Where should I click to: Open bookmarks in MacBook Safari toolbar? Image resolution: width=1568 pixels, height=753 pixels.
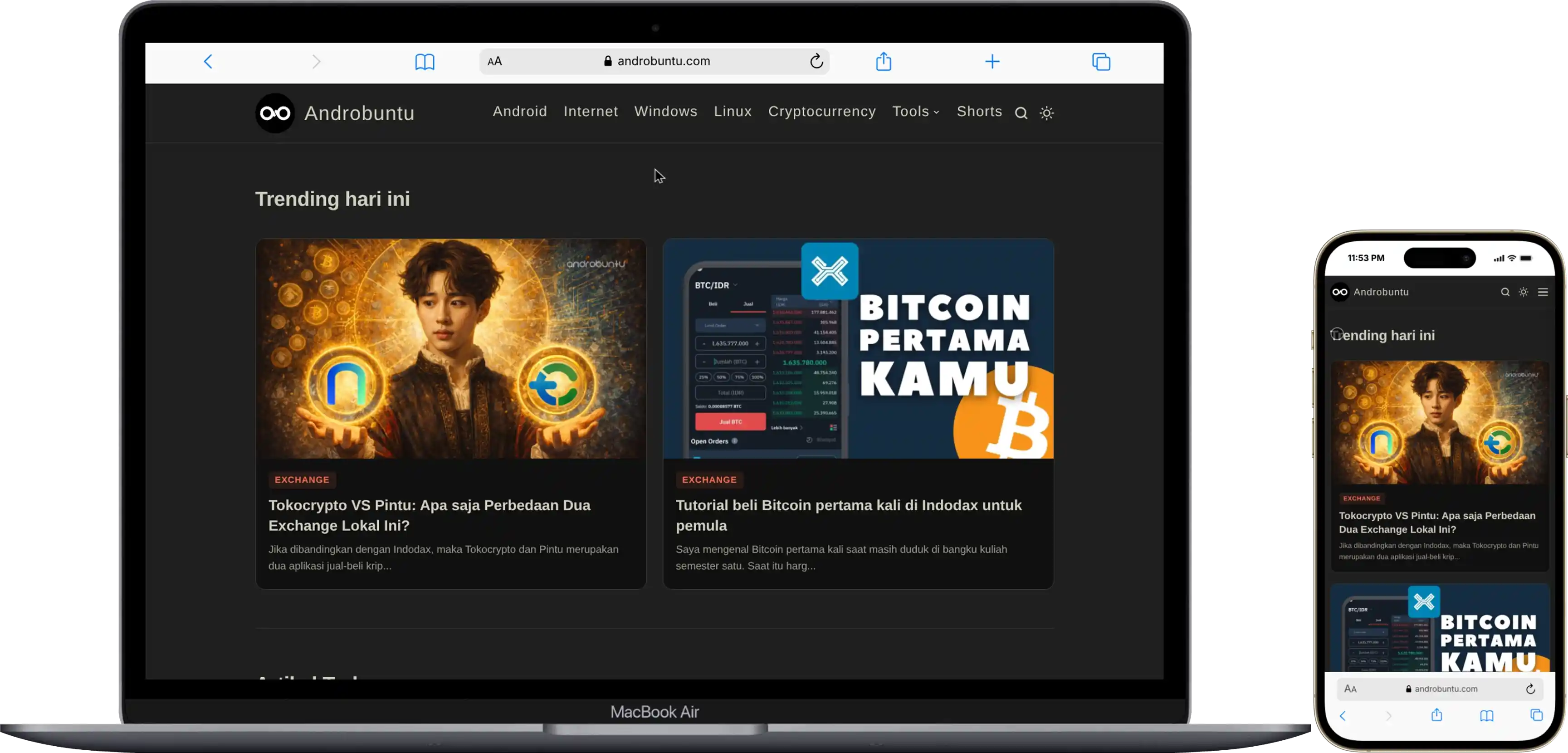(x=425, y=62)
